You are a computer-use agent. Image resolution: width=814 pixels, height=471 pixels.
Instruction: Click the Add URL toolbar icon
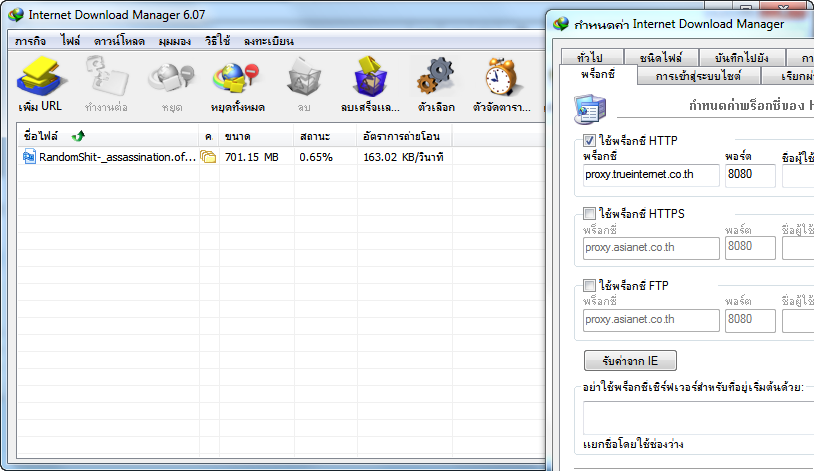(x=42, y=77)
